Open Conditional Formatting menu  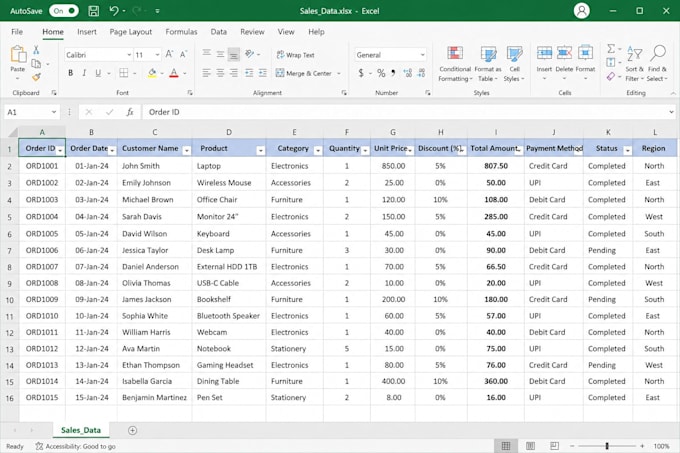coord(454,64)
